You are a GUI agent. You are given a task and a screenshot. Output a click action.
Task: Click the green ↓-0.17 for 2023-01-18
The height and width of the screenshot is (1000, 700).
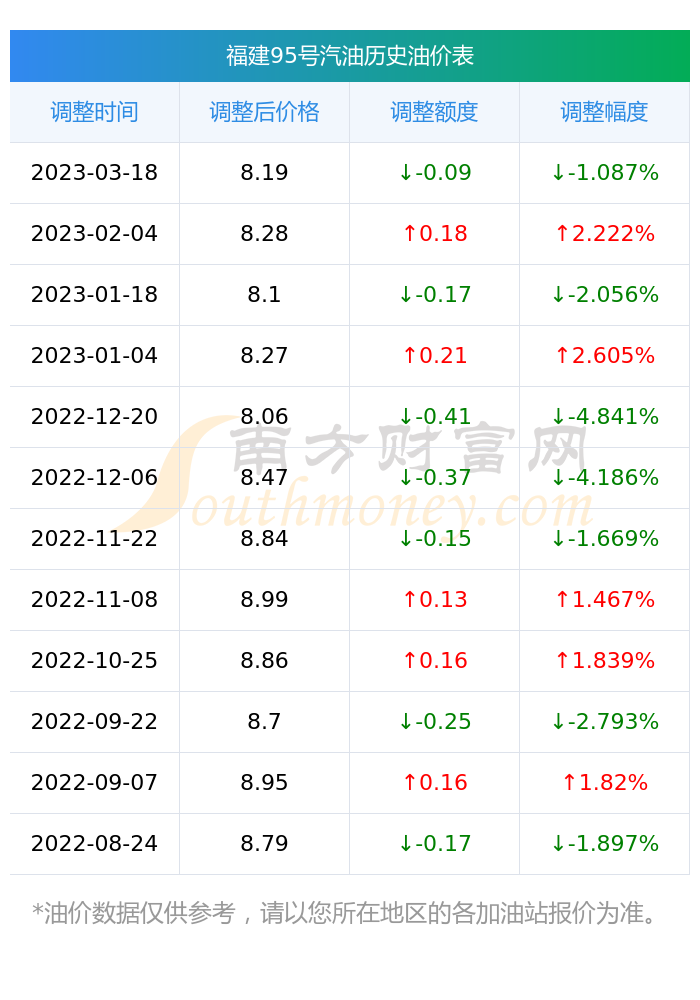pyautogui.click(x=435, y=295)
